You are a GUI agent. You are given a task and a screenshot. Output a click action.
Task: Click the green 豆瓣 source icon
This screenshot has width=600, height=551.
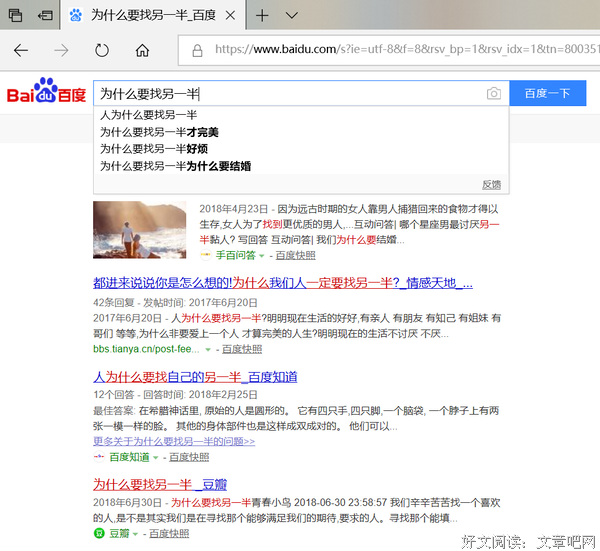(99, 533)
